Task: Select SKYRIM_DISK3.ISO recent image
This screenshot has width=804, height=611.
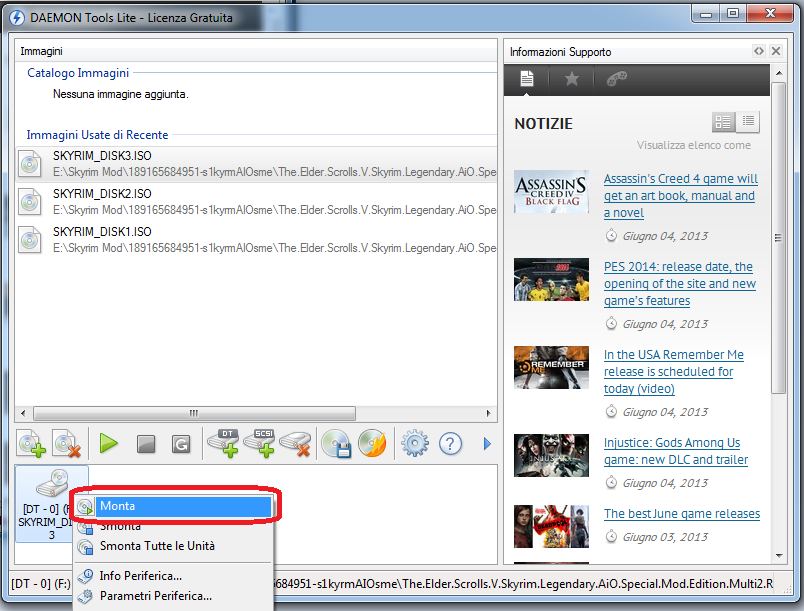Action: [x=256, y=165]
